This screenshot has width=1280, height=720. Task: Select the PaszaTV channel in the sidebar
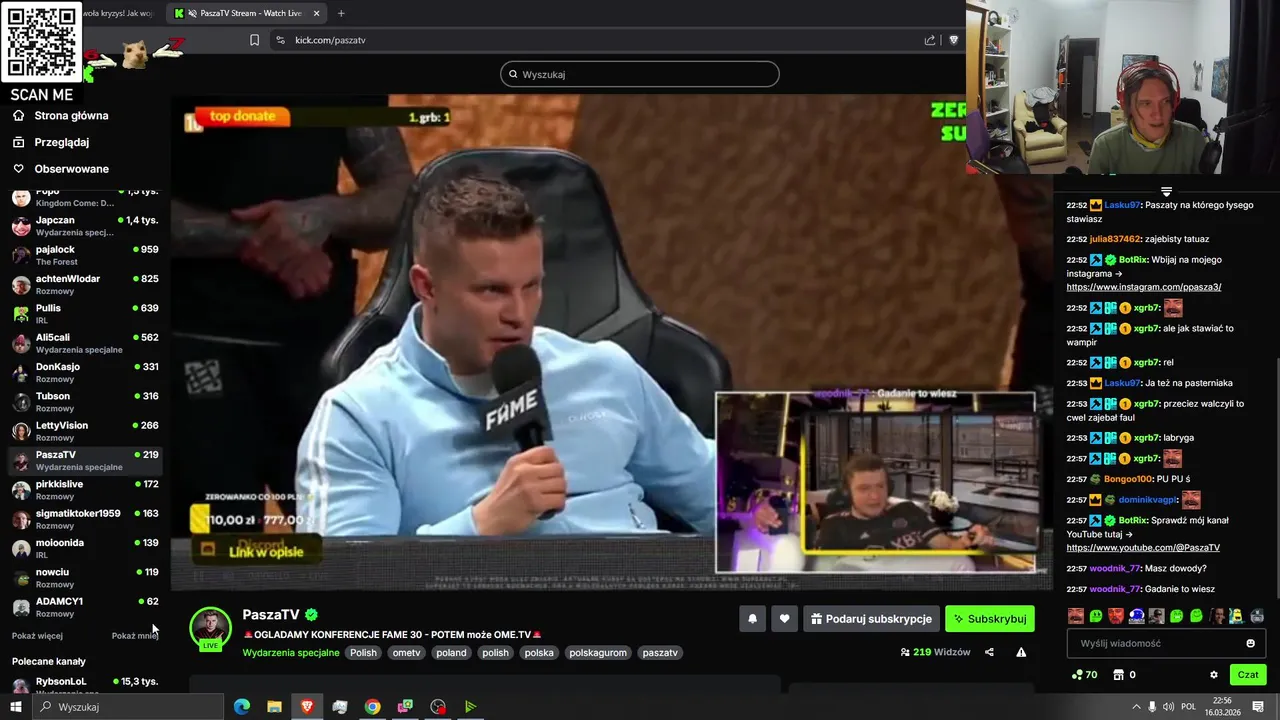pos(84,460)
